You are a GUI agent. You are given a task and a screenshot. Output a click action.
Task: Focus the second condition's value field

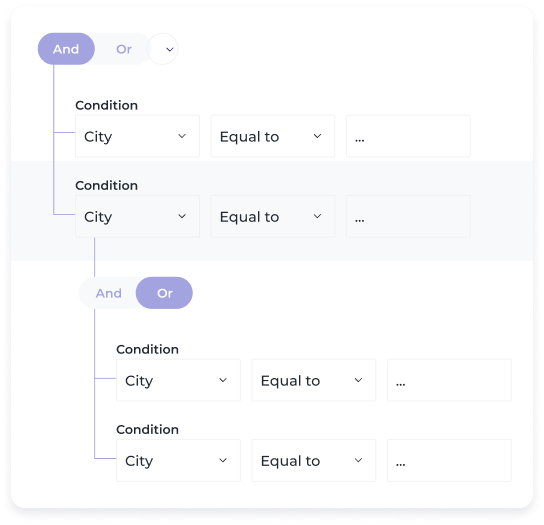408,217
